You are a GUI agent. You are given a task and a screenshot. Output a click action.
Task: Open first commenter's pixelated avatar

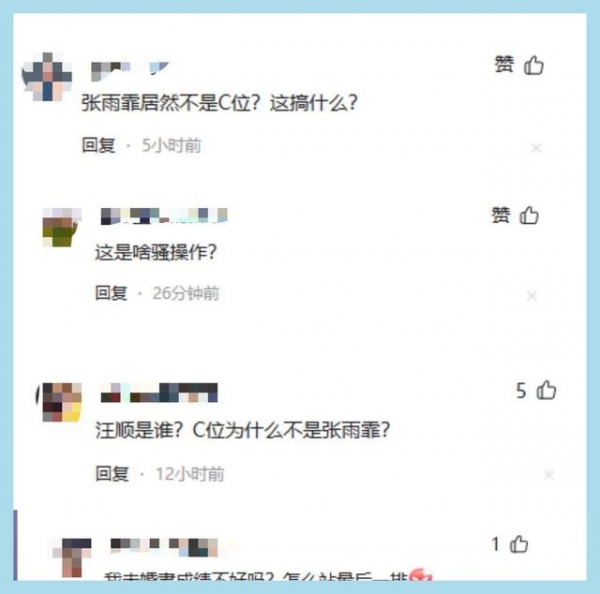pyautogui.click(x=47, y=77)
